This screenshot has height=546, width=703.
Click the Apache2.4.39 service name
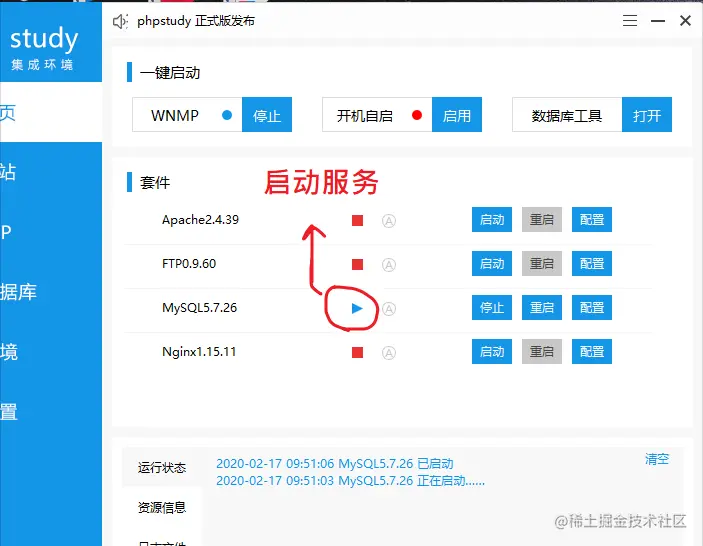(x=200, y=220)
